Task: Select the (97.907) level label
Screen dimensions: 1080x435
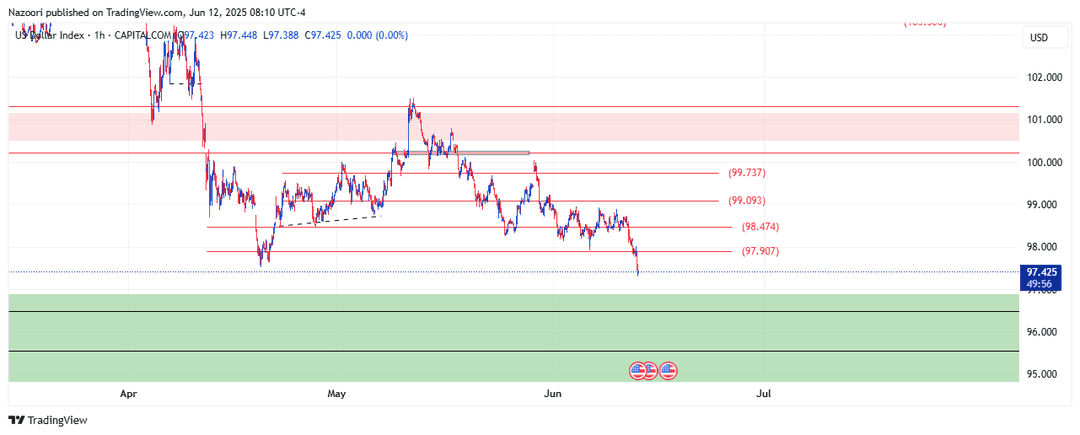Action: 760,252
